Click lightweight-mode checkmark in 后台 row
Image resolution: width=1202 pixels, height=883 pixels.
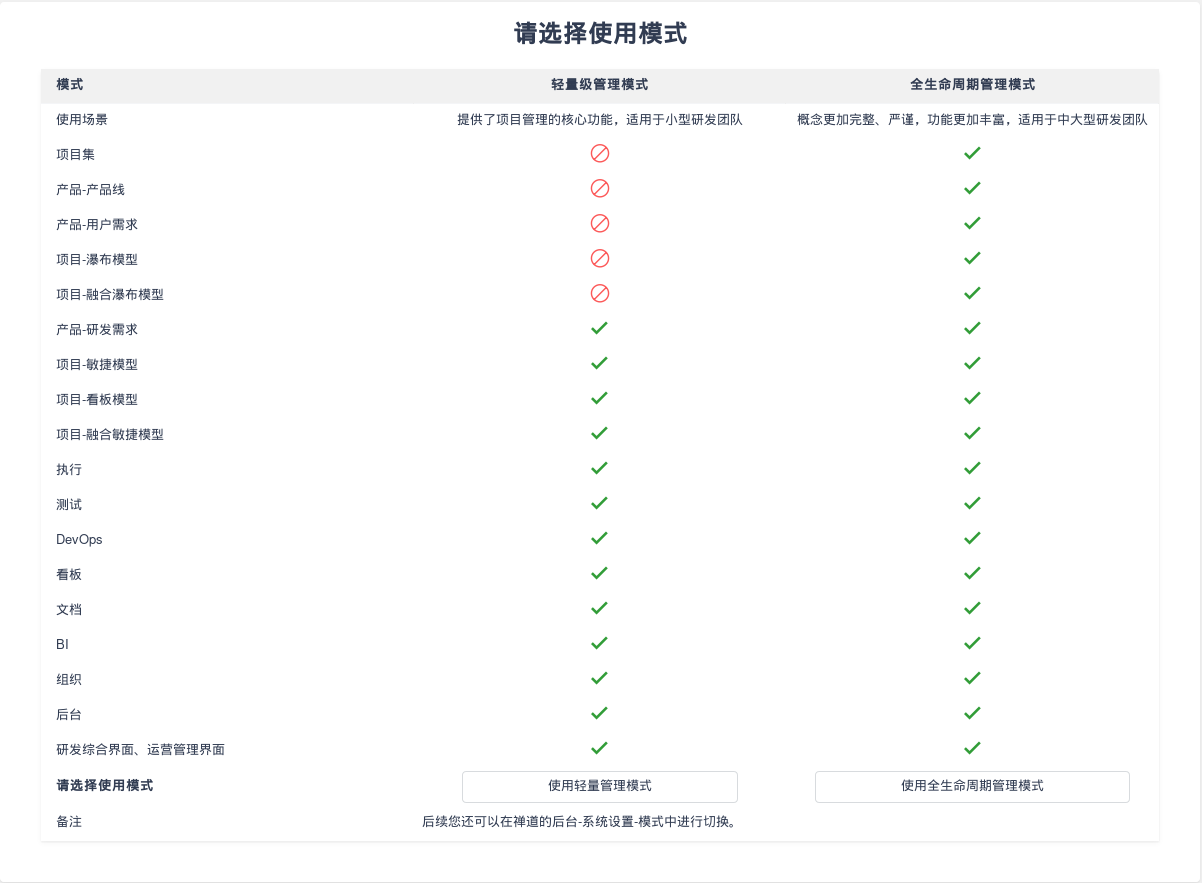click(600, 713)
